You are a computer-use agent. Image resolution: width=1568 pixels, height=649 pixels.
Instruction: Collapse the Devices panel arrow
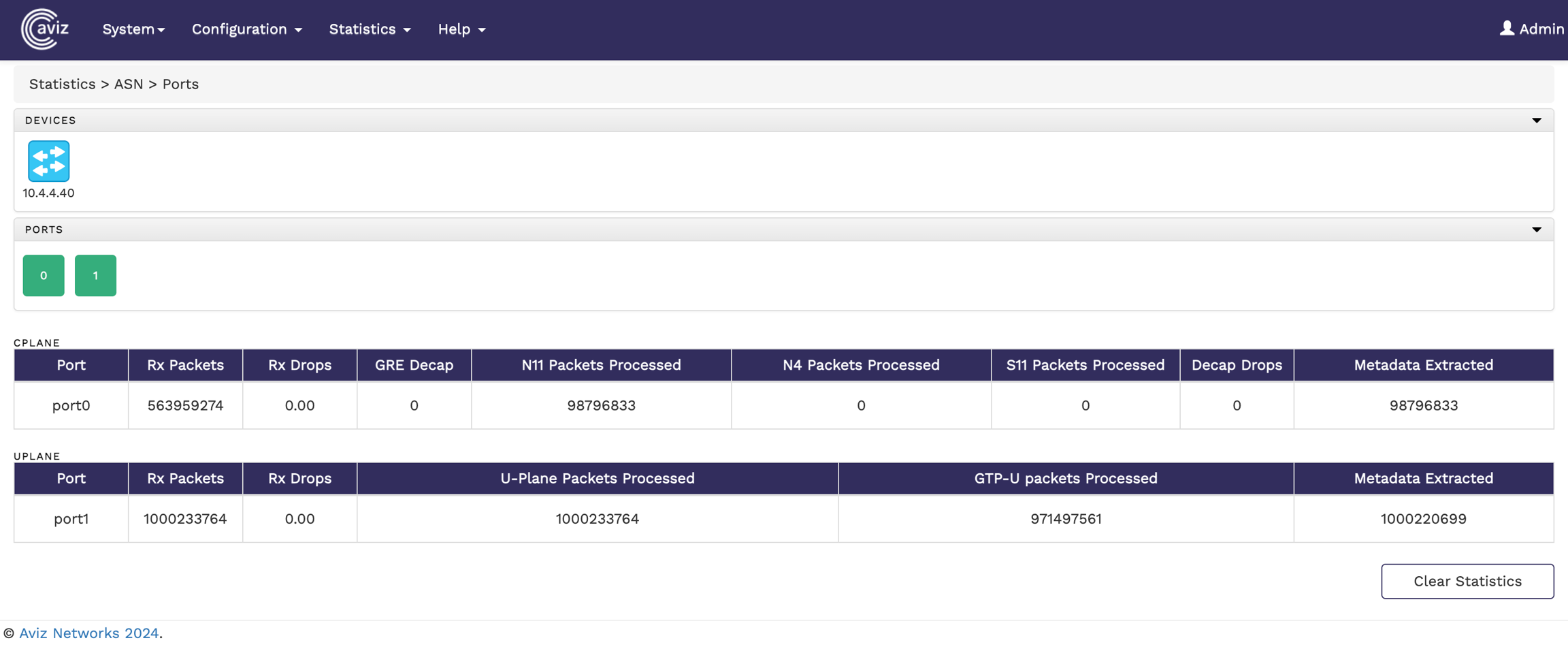(x=1536, y=121)
